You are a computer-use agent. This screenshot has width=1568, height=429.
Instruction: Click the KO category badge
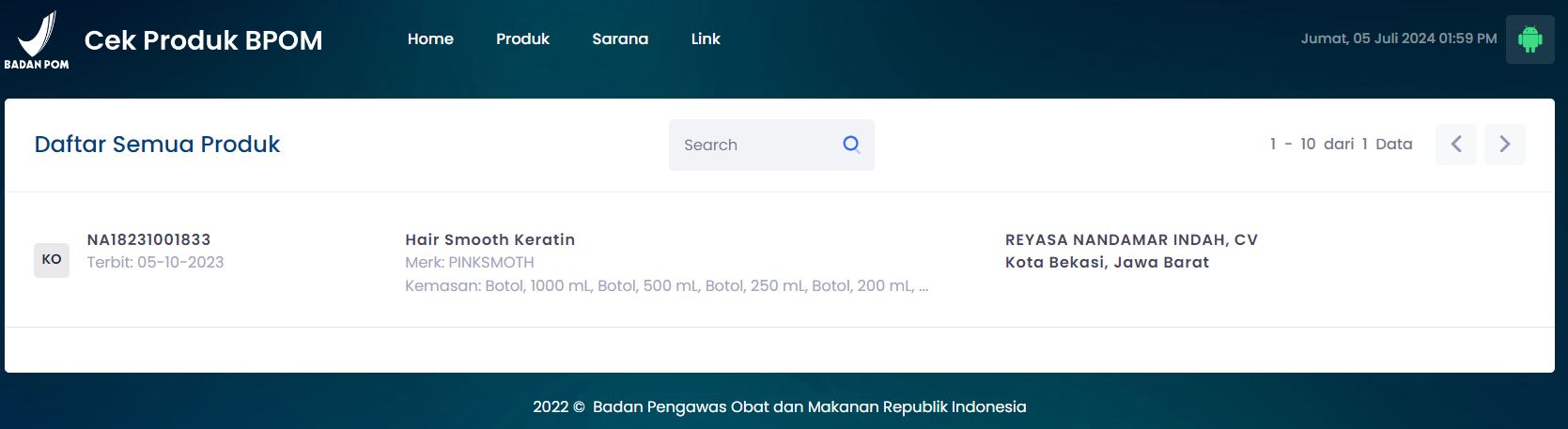(52, 260)
